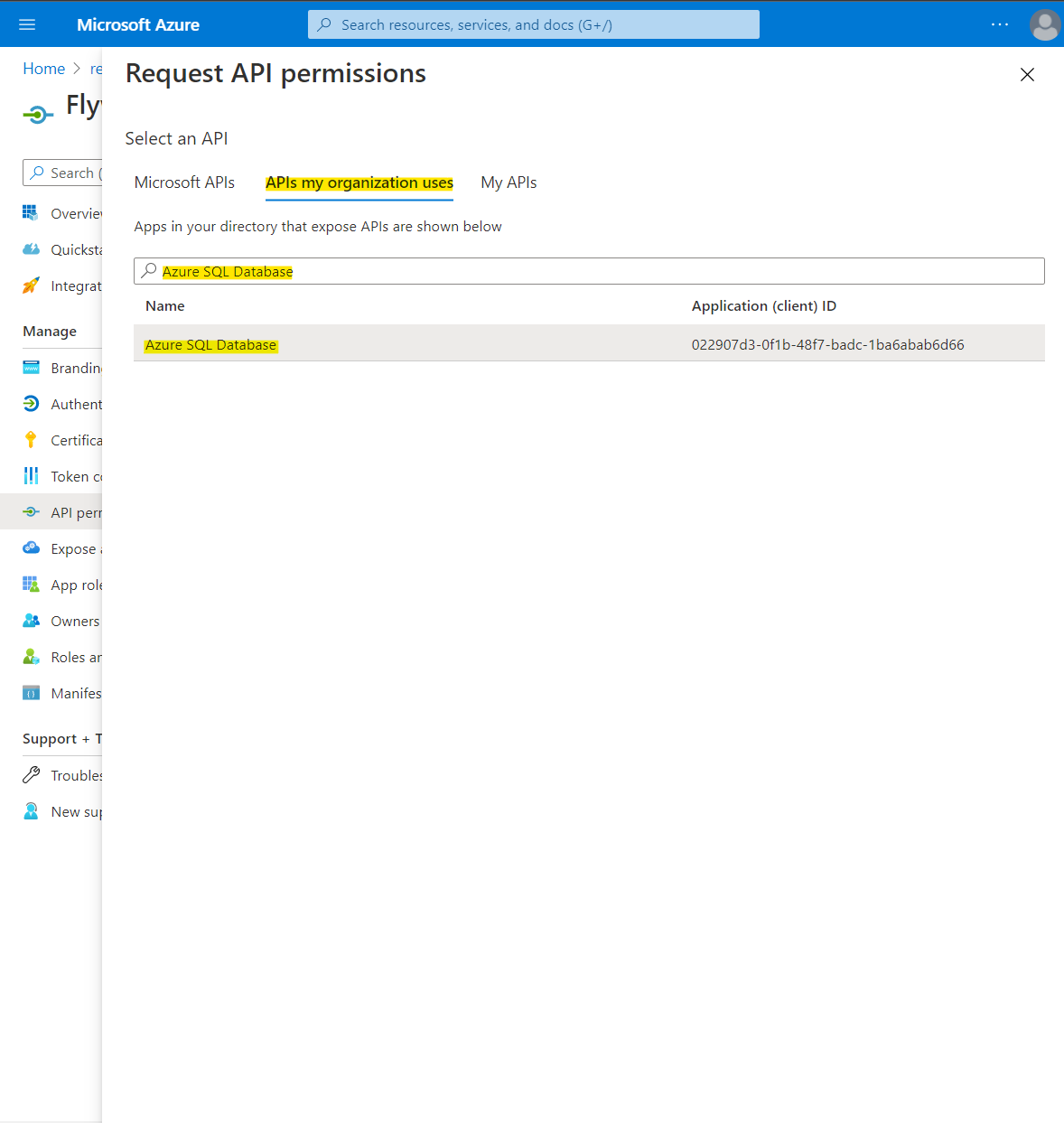Switch to the Microsoft APIs tab

point(184,182)
